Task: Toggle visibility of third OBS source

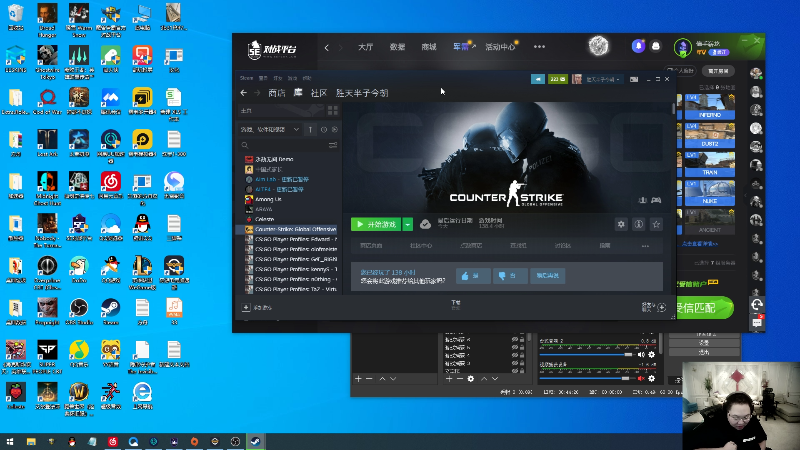Action: coord(514,355)
